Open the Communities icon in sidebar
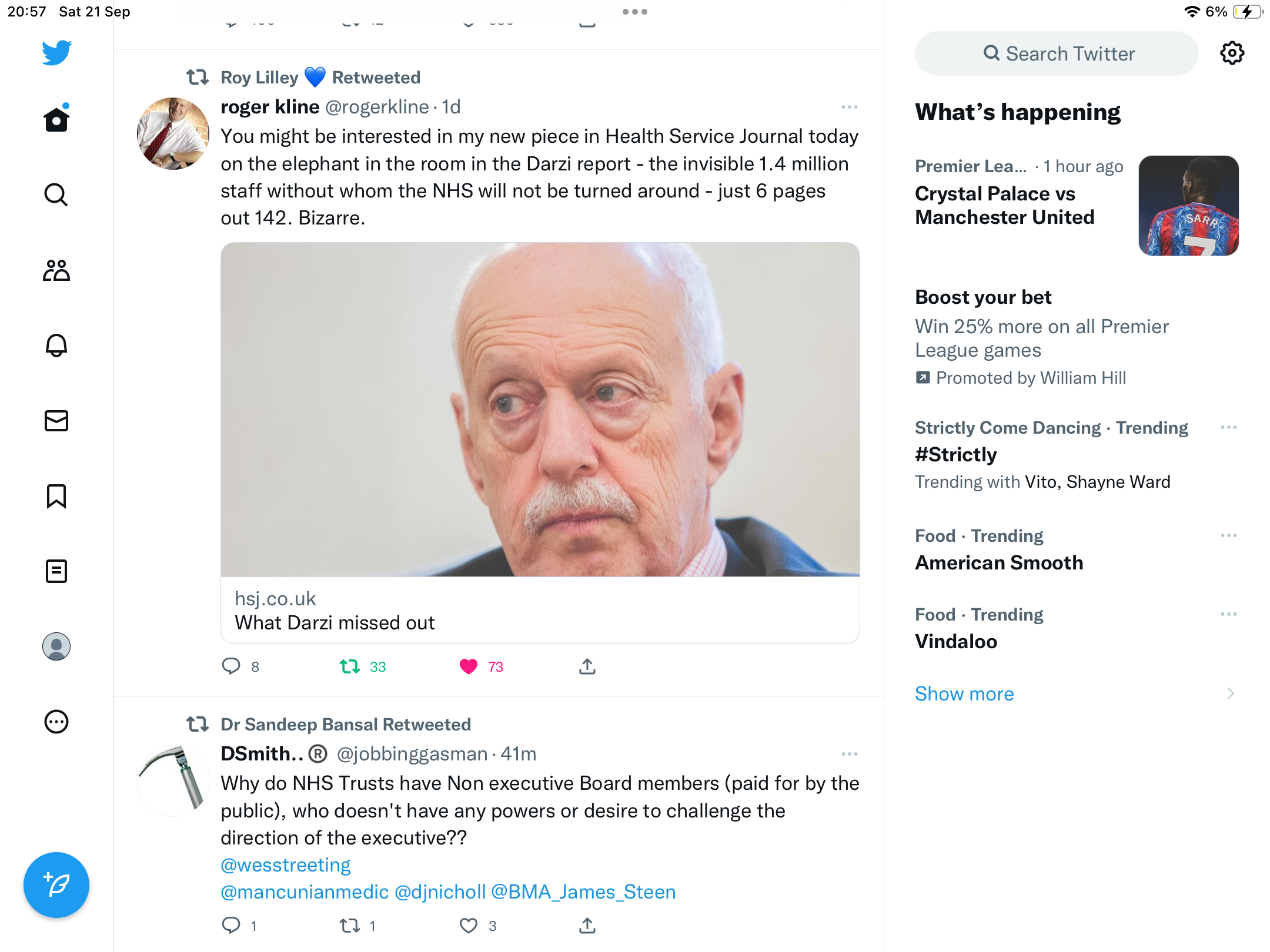1270x952 pixels. pos(56,270)
